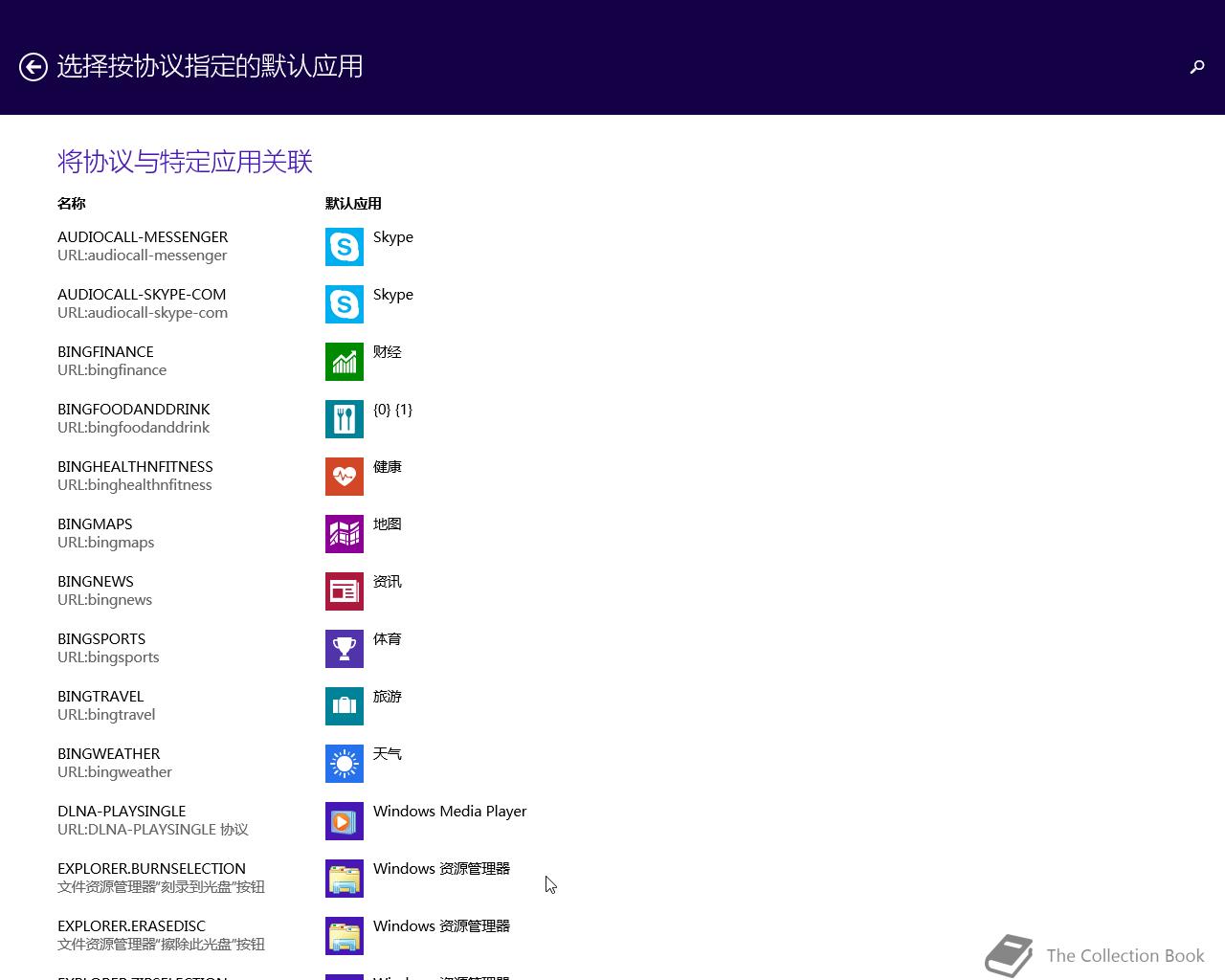Click the 将协议与特定应用关联 heading

(x=186, y=162)
